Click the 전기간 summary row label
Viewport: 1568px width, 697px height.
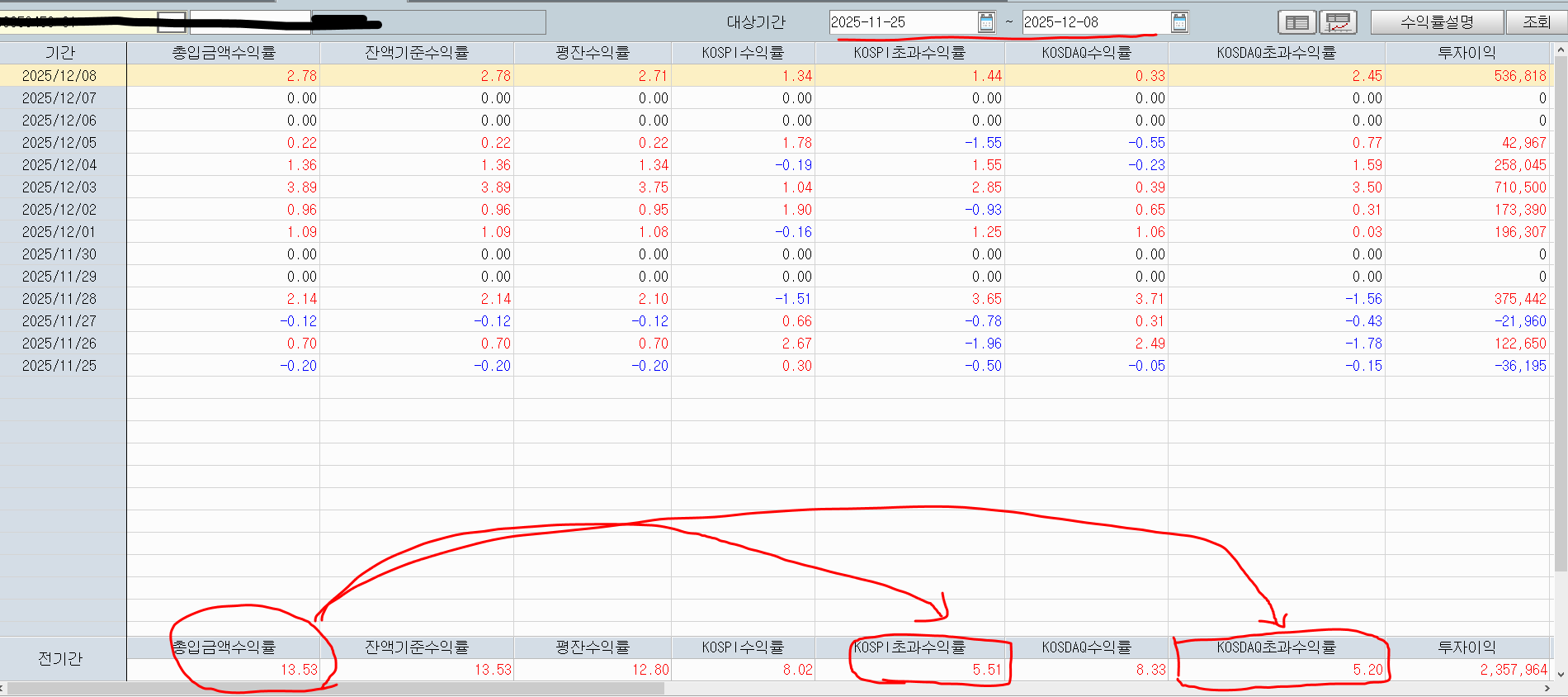point(60,659)
